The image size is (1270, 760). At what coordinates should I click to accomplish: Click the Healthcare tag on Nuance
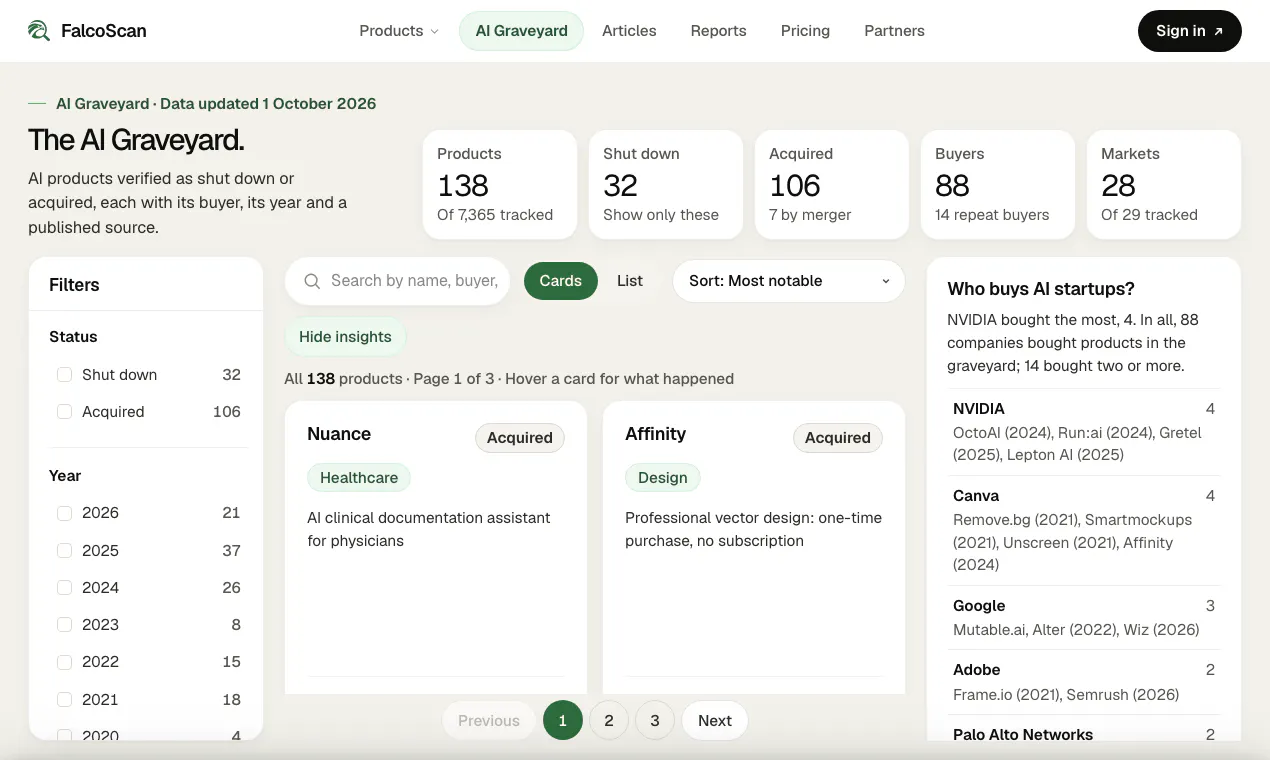click(359, 478)
